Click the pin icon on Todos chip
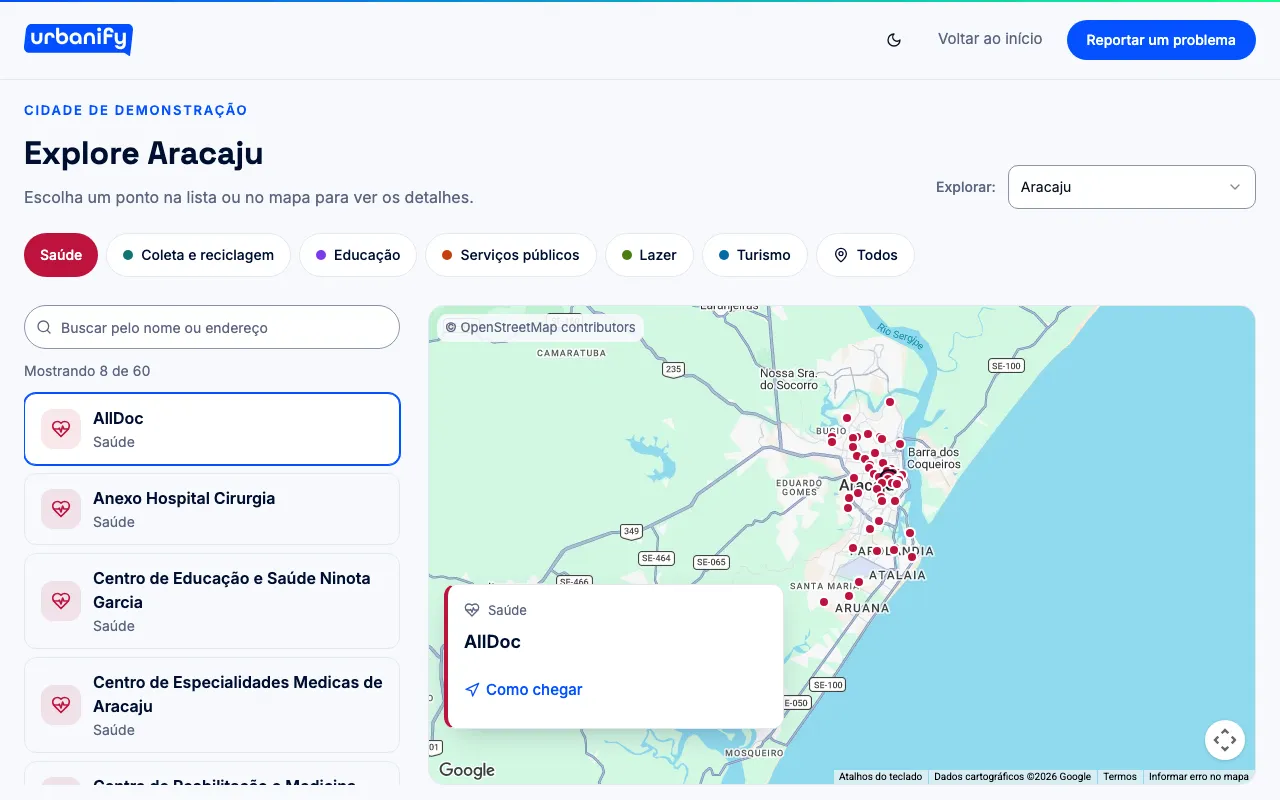Image resolution: width=1280 pixels, height=800 pixels. pos(841,255)
